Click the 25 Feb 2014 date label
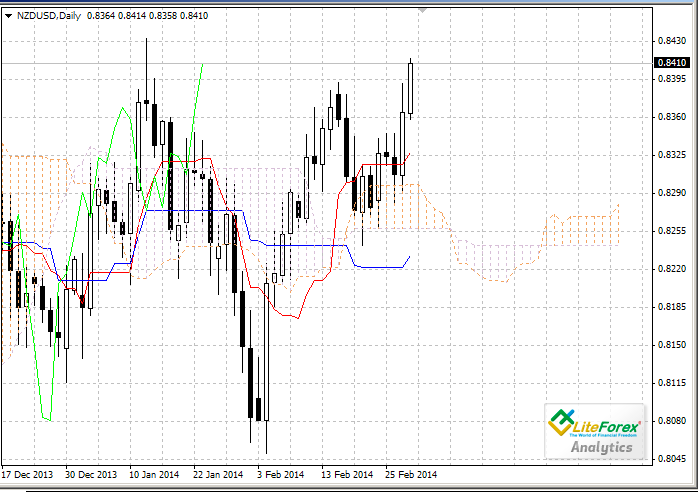The height and width of the screenshot is (492, 698). (411, 475)
